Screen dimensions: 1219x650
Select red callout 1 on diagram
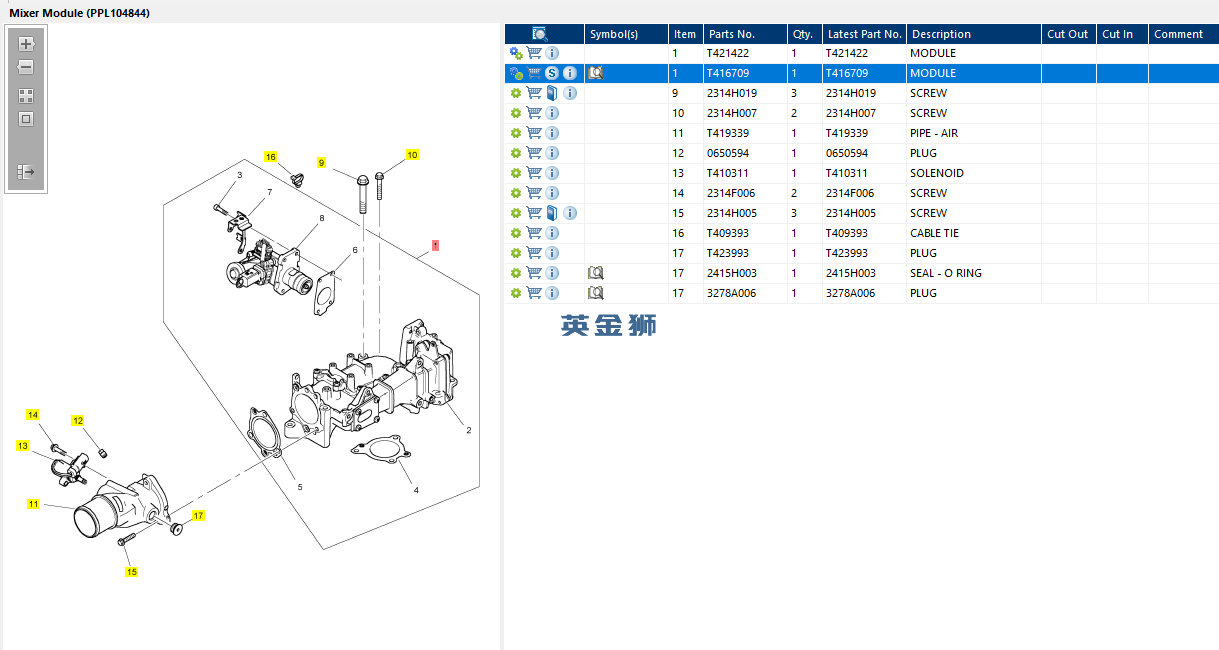click(x=435, y=245)
